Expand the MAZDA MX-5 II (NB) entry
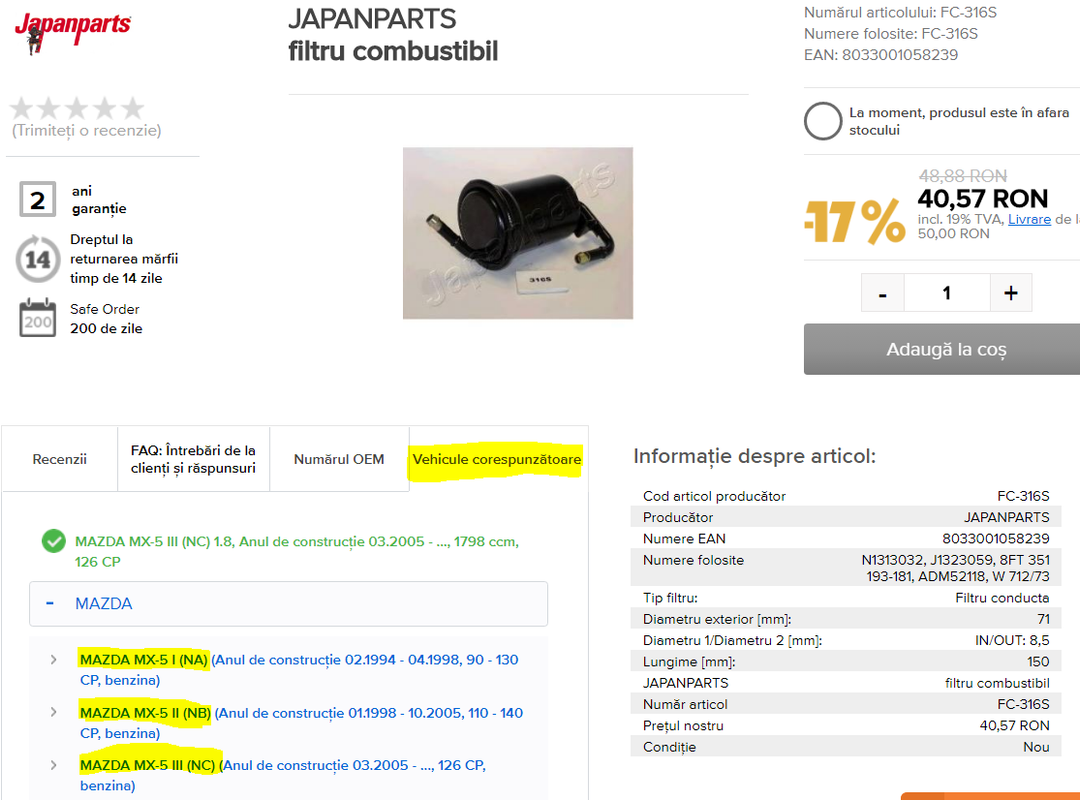Image resolution: width=1080 pixels, height=800 pixels. pos(54,712)
